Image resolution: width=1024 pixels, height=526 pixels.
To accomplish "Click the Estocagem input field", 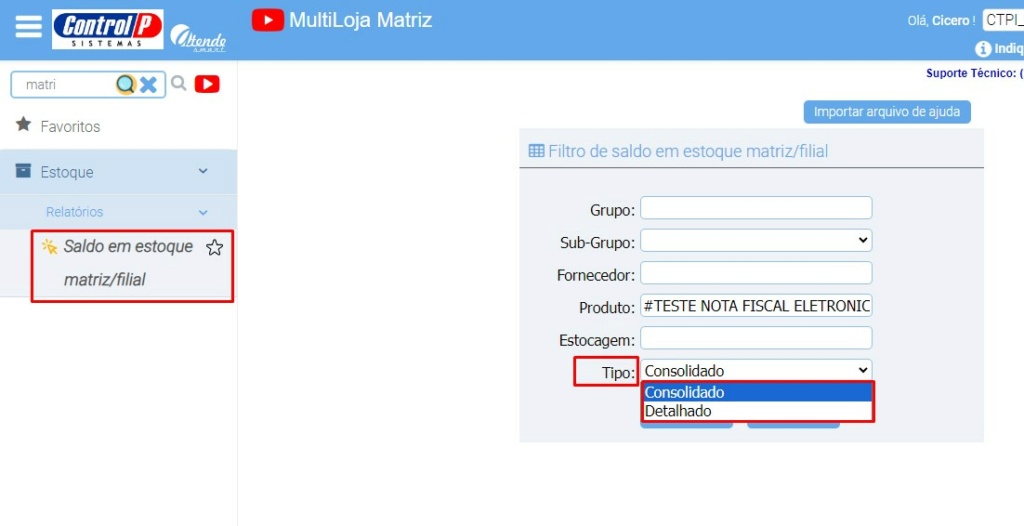I will click(x=756, y=338).
